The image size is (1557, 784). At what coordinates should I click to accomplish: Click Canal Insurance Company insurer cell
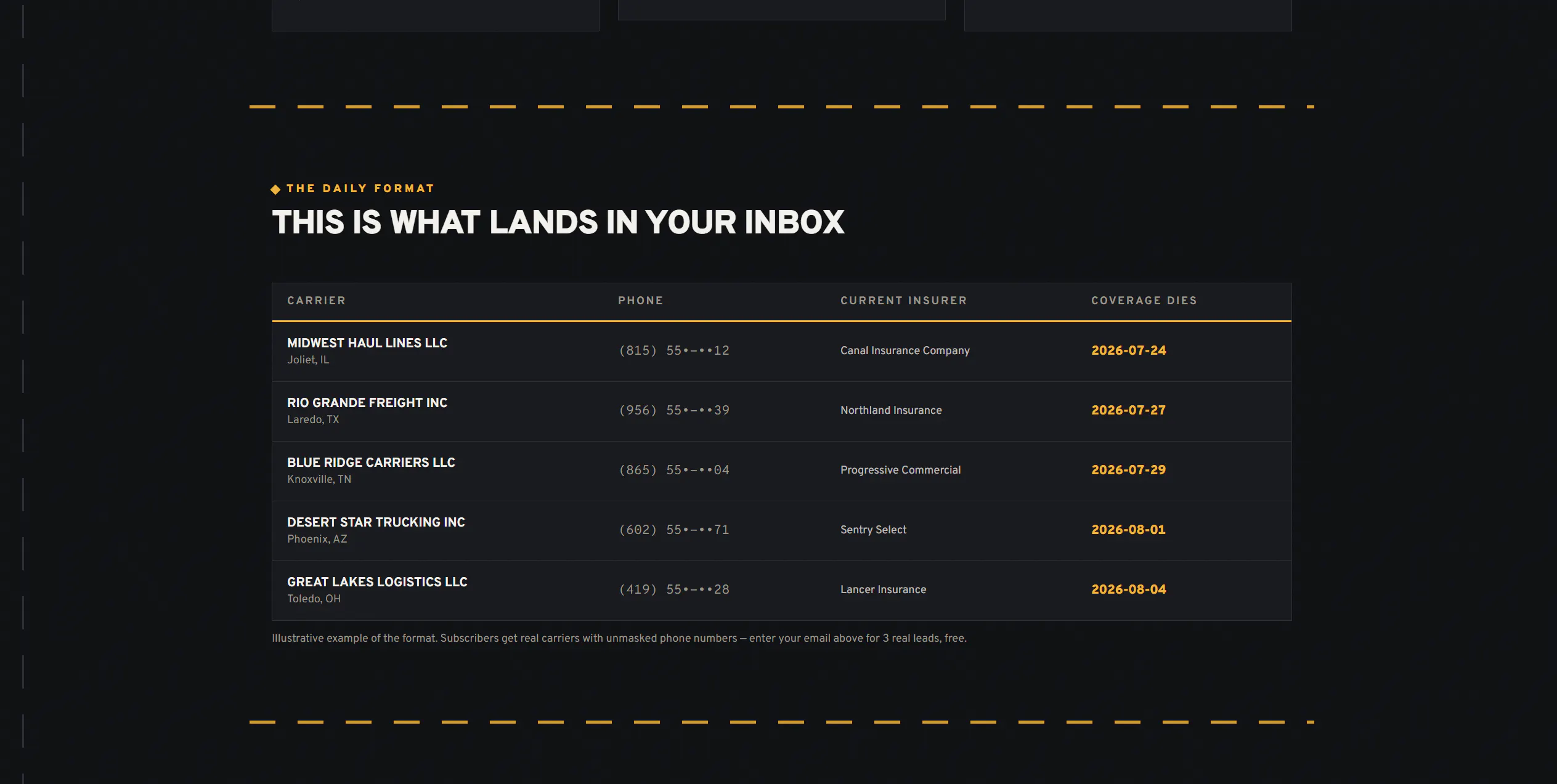[905, 350]
